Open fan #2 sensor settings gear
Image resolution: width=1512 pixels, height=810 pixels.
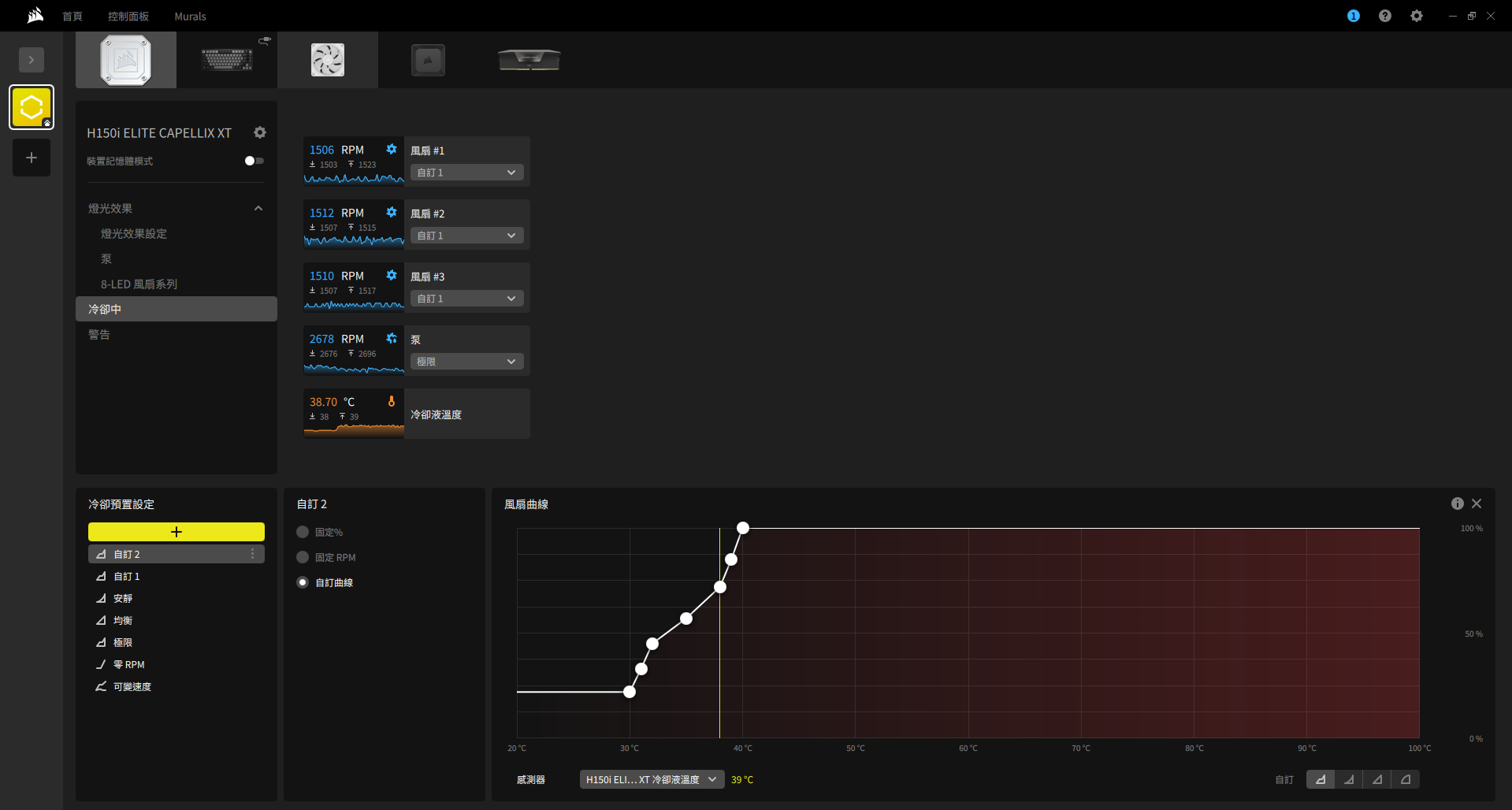pos(392,212)
